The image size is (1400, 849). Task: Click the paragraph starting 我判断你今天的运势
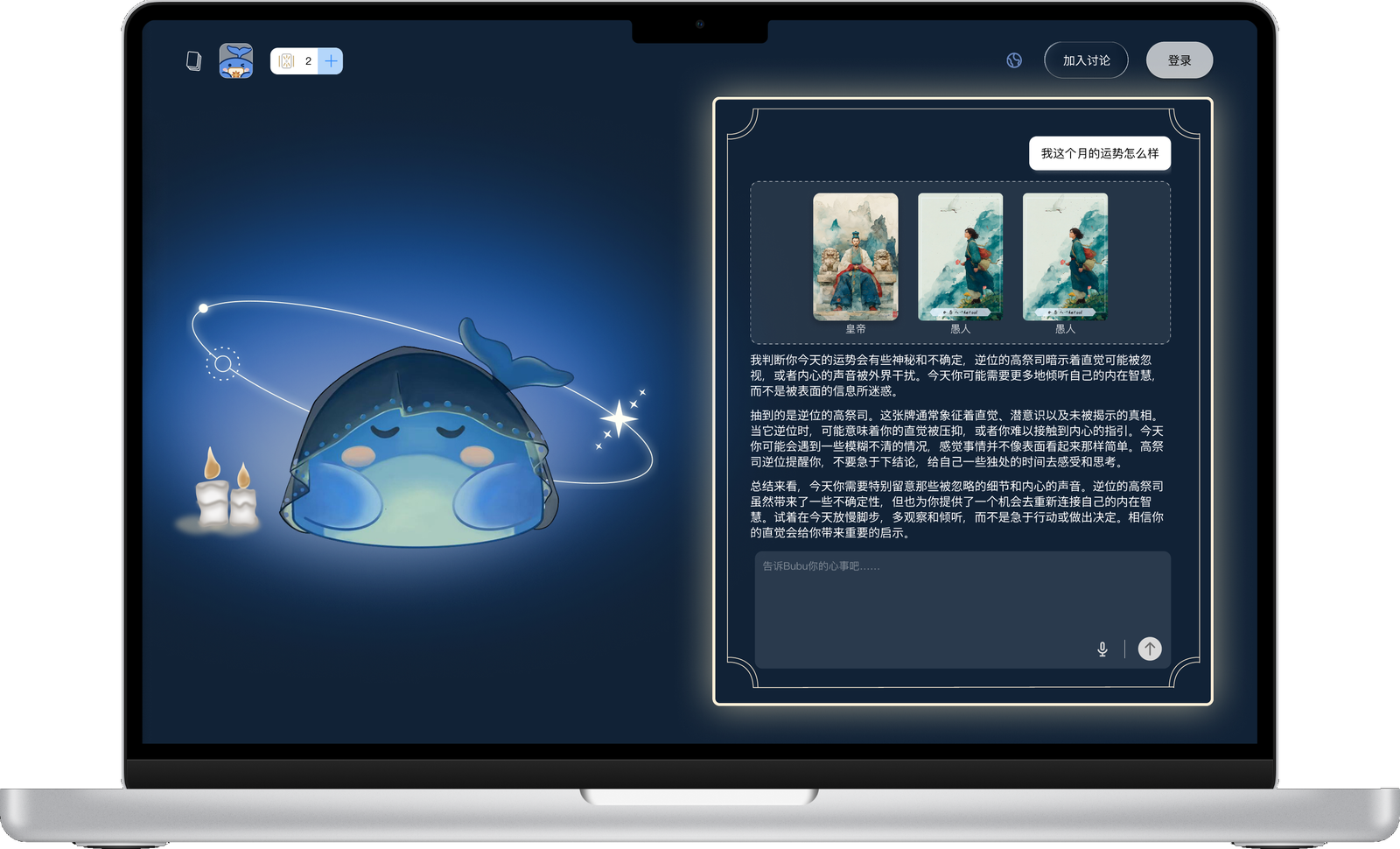(x=955, y=375)
